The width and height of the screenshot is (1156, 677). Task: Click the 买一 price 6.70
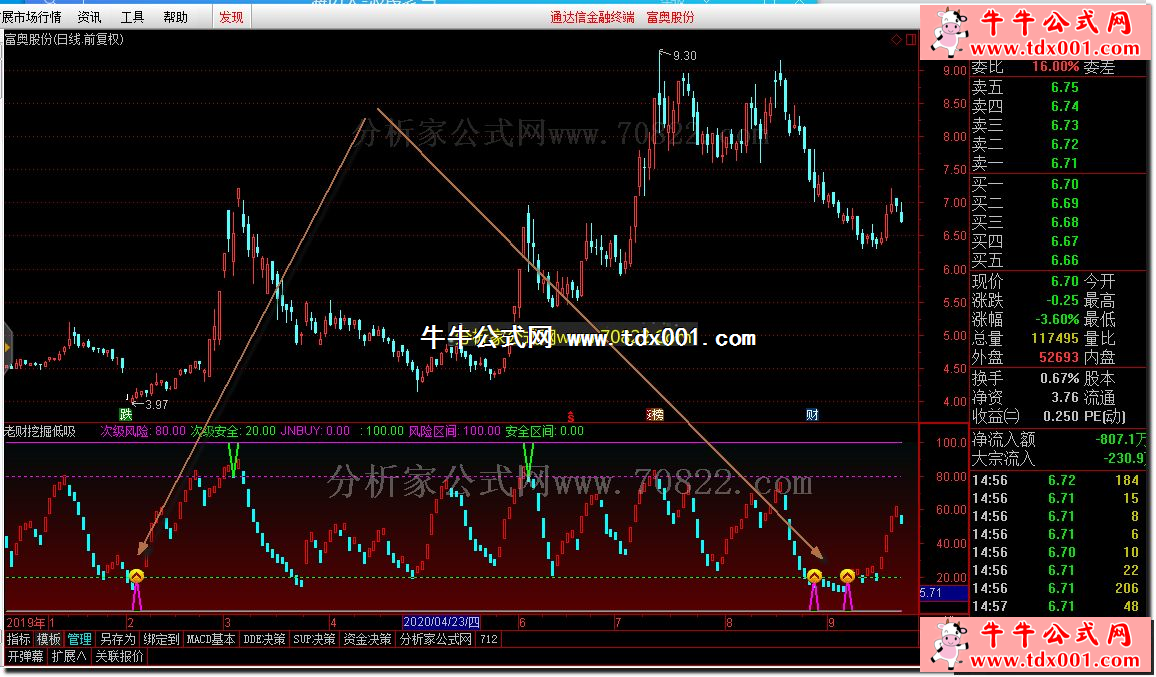[x=1065, y=184]
